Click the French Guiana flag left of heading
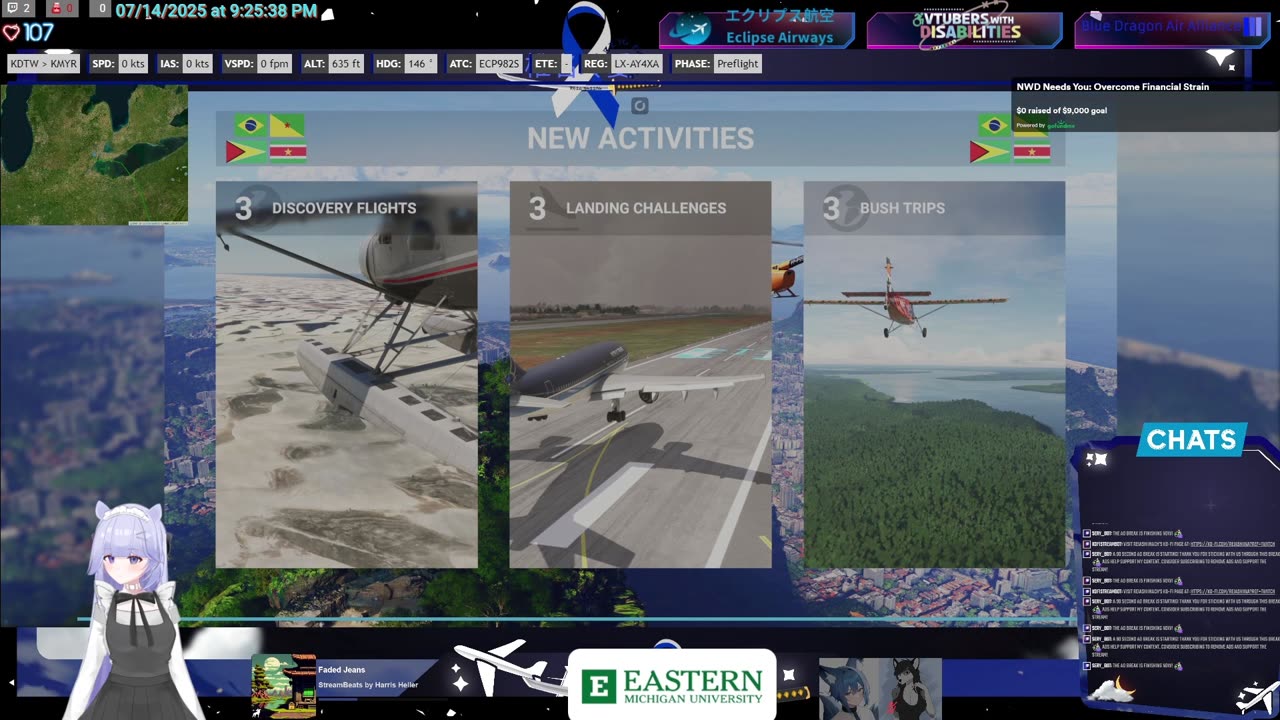The width and height of the screenshot is (1280, 720). 288,126
